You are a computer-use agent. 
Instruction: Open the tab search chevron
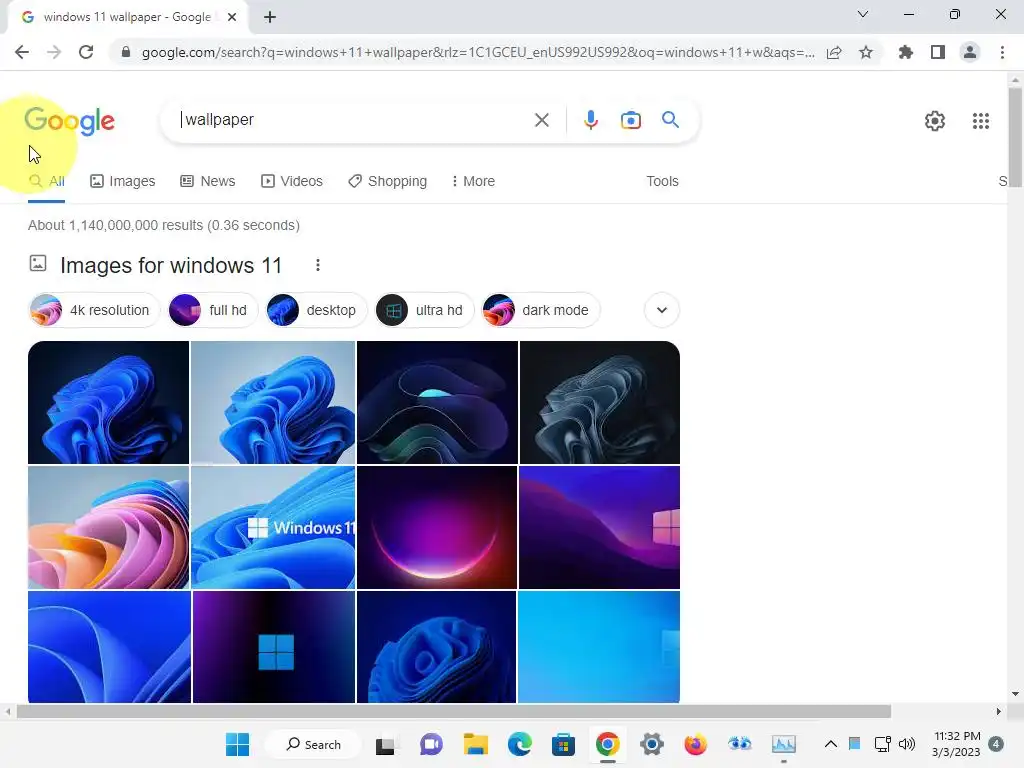863,14
